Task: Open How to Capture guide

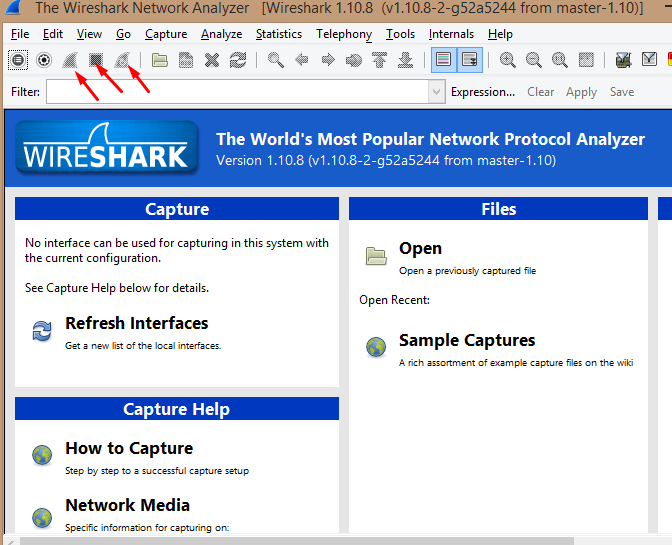Action: pos(129,448)
